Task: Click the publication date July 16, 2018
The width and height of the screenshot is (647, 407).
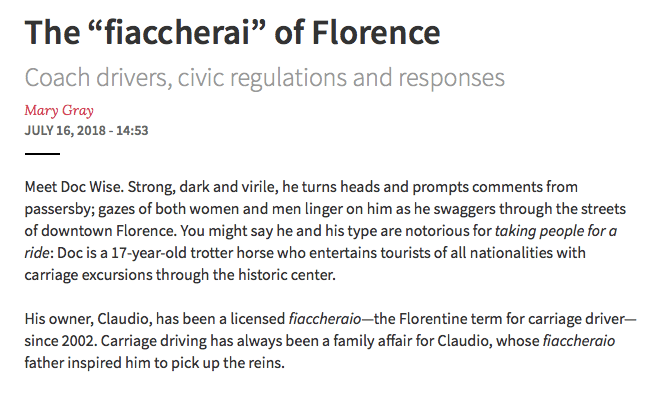Action: (x=64, y=130)
